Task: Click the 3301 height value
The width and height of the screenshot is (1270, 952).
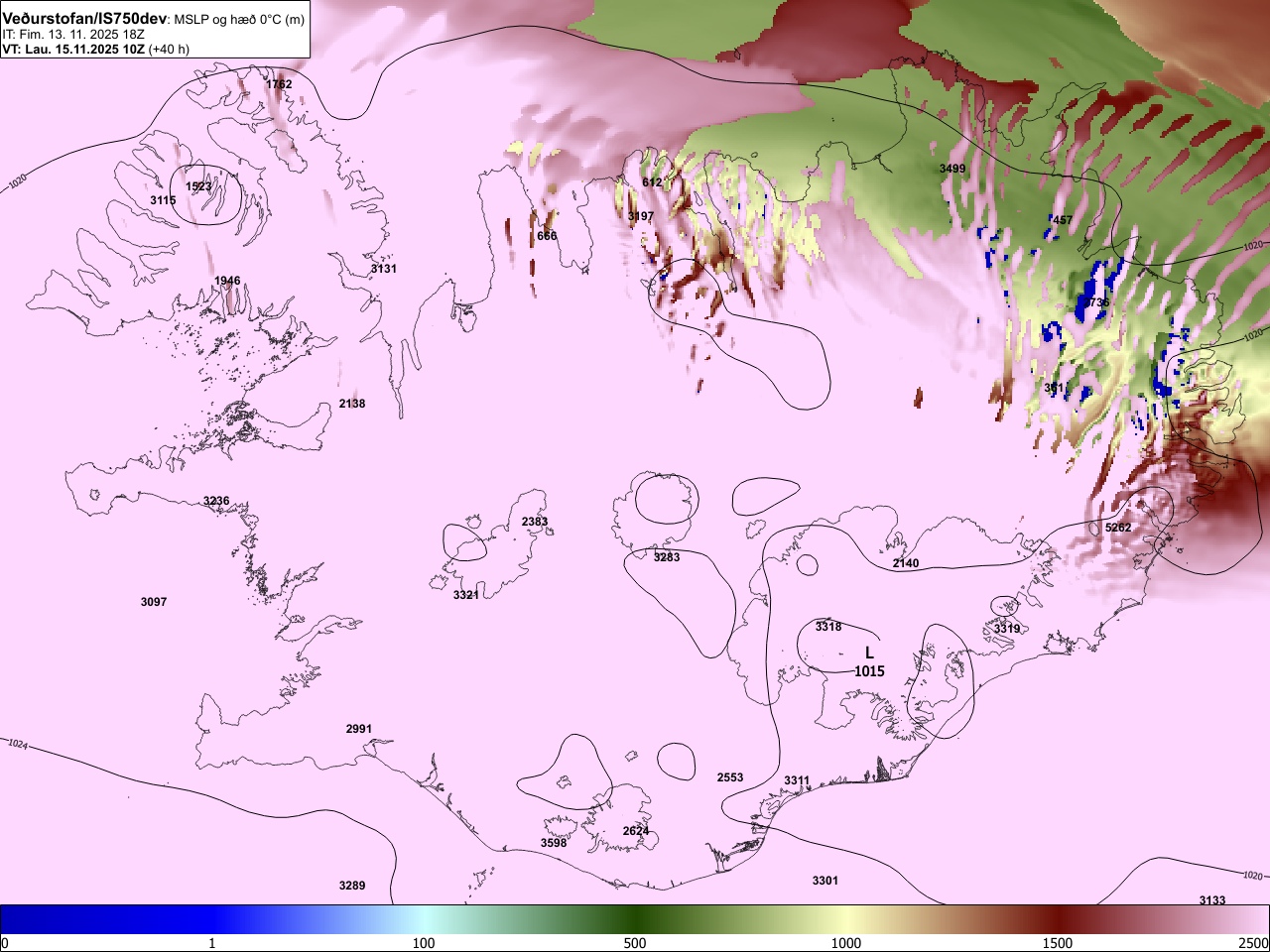Action: pos(825,881)
